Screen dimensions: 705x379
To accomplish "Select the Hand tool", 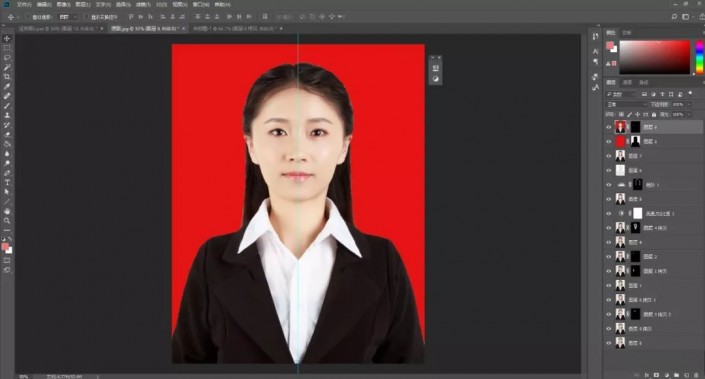I will point(7,211).
